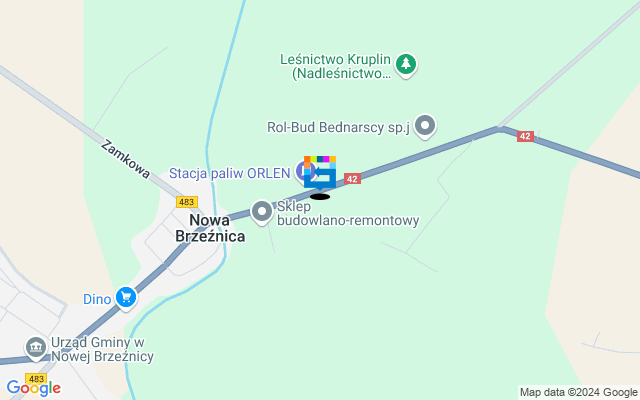Click the colorful custom map marker
The image size is (640, 400).
pyautogui.click(x=320, y=173)
